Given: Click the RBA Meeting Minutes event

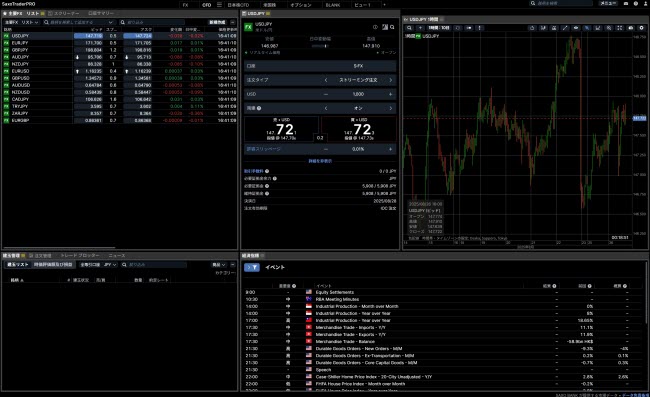Looking at the screenshot, I should coord(337,299).
